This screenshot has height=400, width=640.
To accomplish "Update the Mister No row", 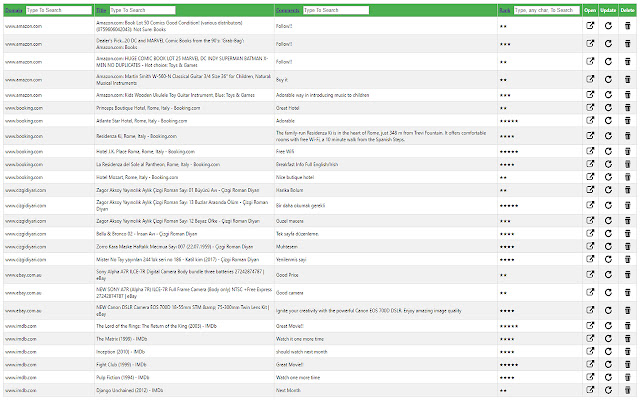I will pyautogui.click(x=608, y=259).
